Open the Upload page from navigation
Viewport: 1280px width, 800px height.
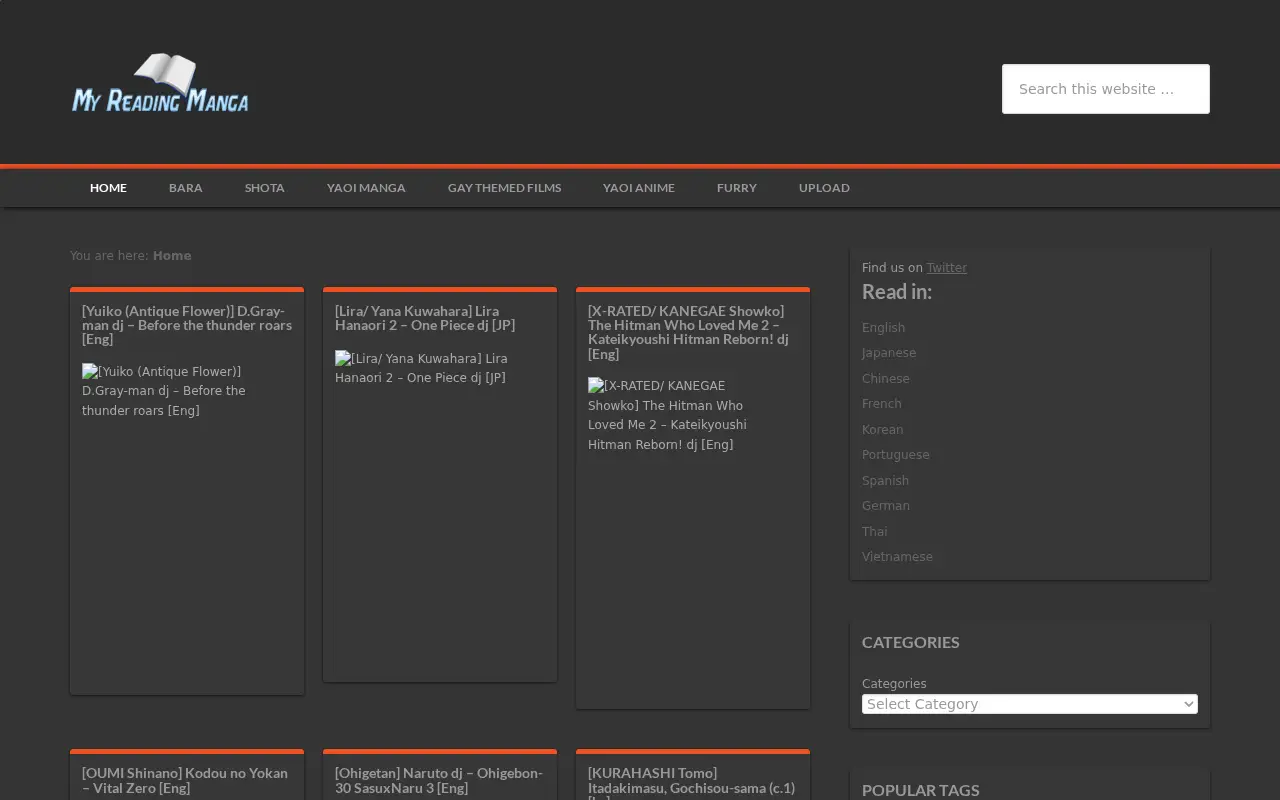pyautogui.click(x=824, y=188)
